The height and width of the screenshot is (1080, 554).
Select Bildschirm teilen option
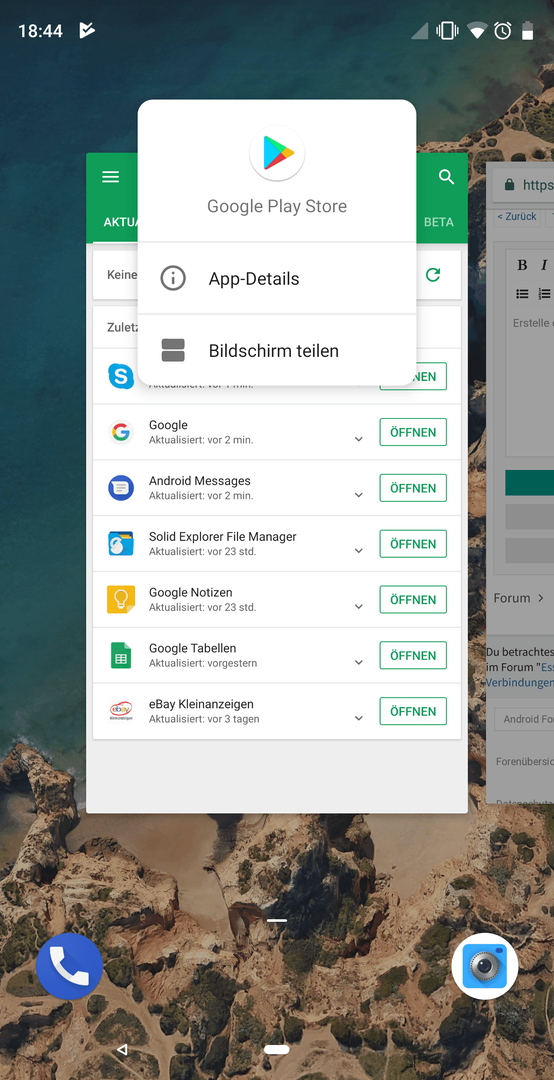(277, 351)
